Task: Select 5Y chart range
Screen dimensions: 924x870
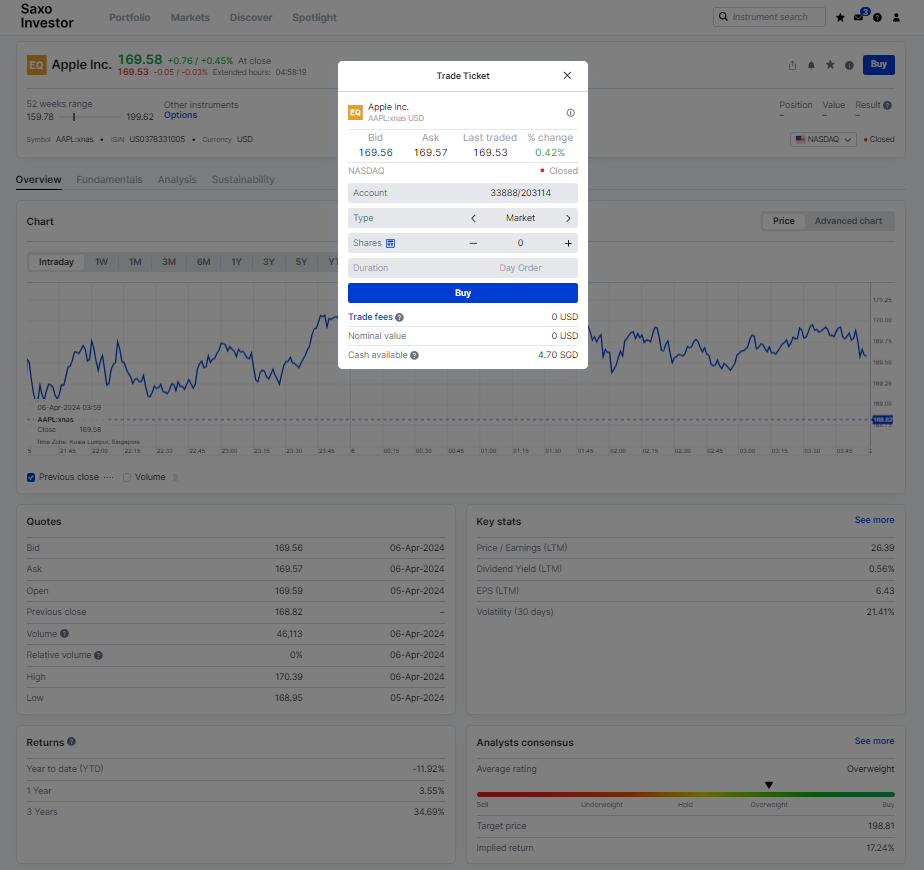Action: (301, 262)
